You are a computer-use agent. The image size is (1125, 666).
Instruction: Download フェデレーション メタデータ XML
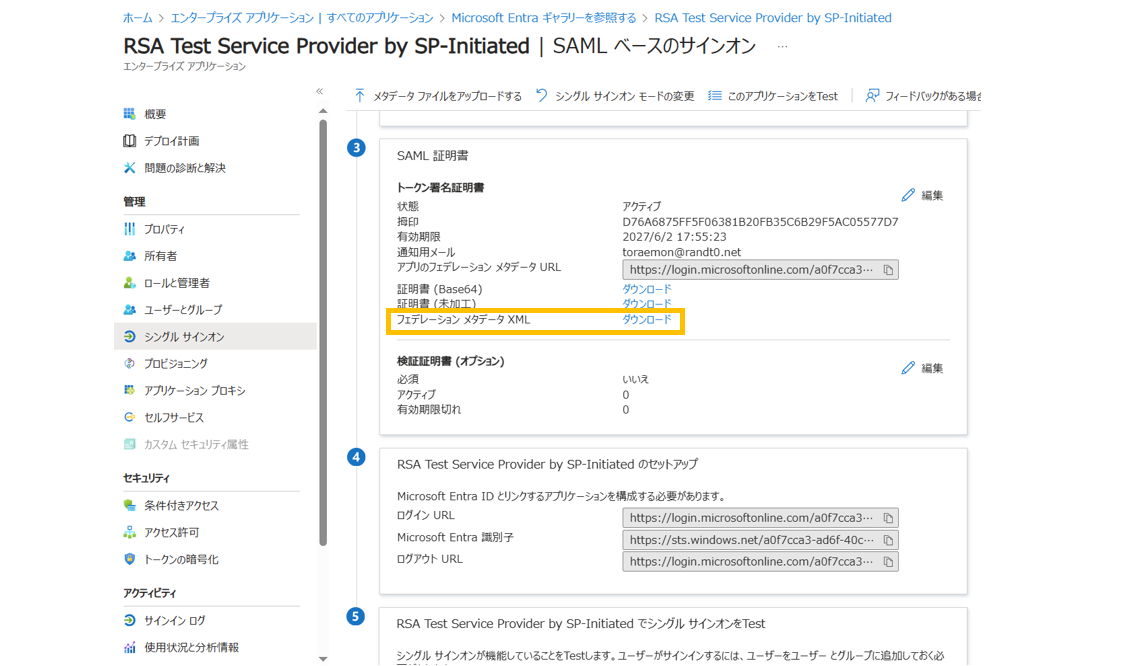pos(646,320)
